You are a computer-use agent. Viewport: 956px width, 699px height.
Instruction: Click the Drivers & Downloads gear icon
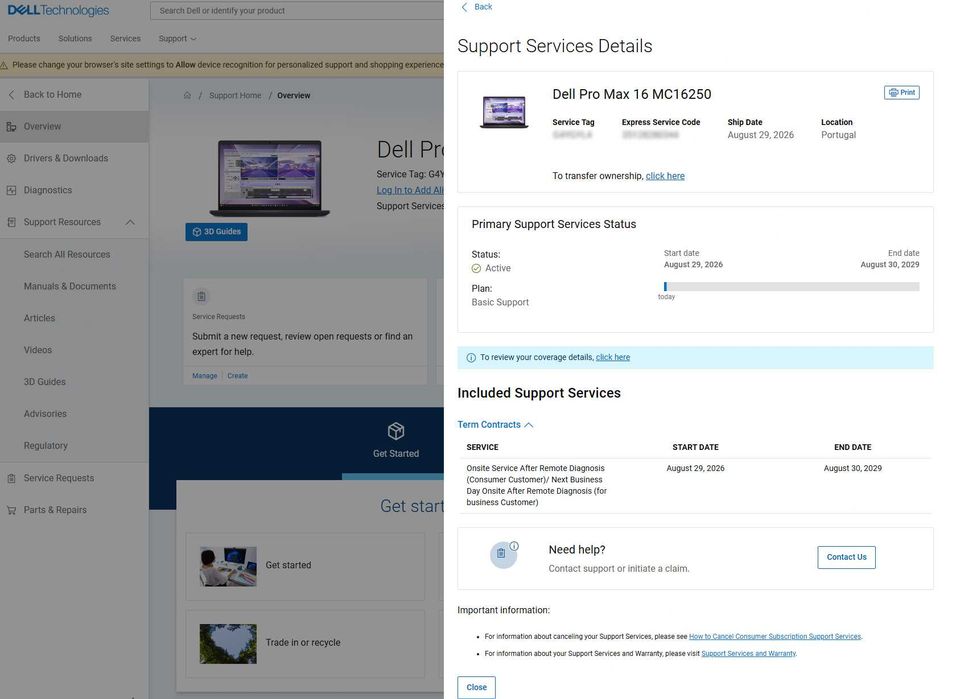point(11,159)
